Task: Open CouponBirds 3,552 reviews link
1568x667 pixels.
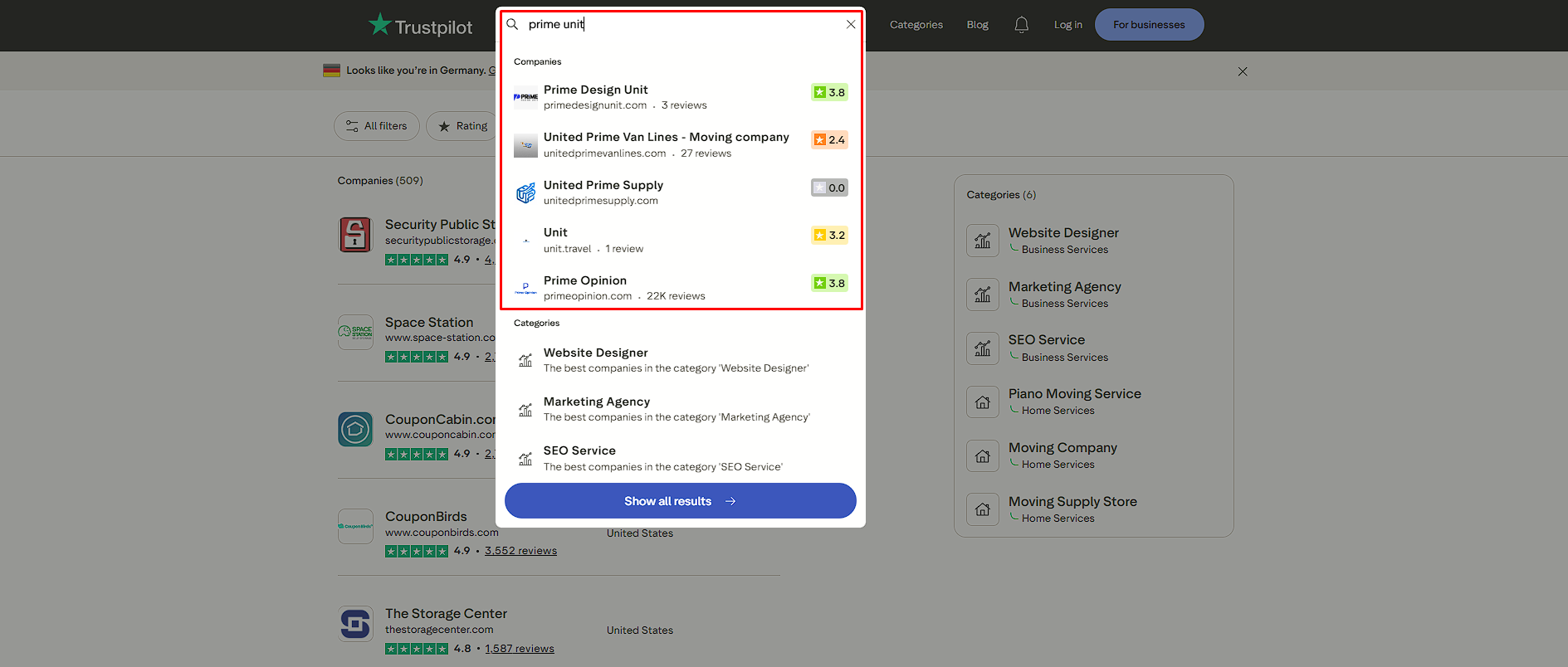Action: (x=520, y=551)
